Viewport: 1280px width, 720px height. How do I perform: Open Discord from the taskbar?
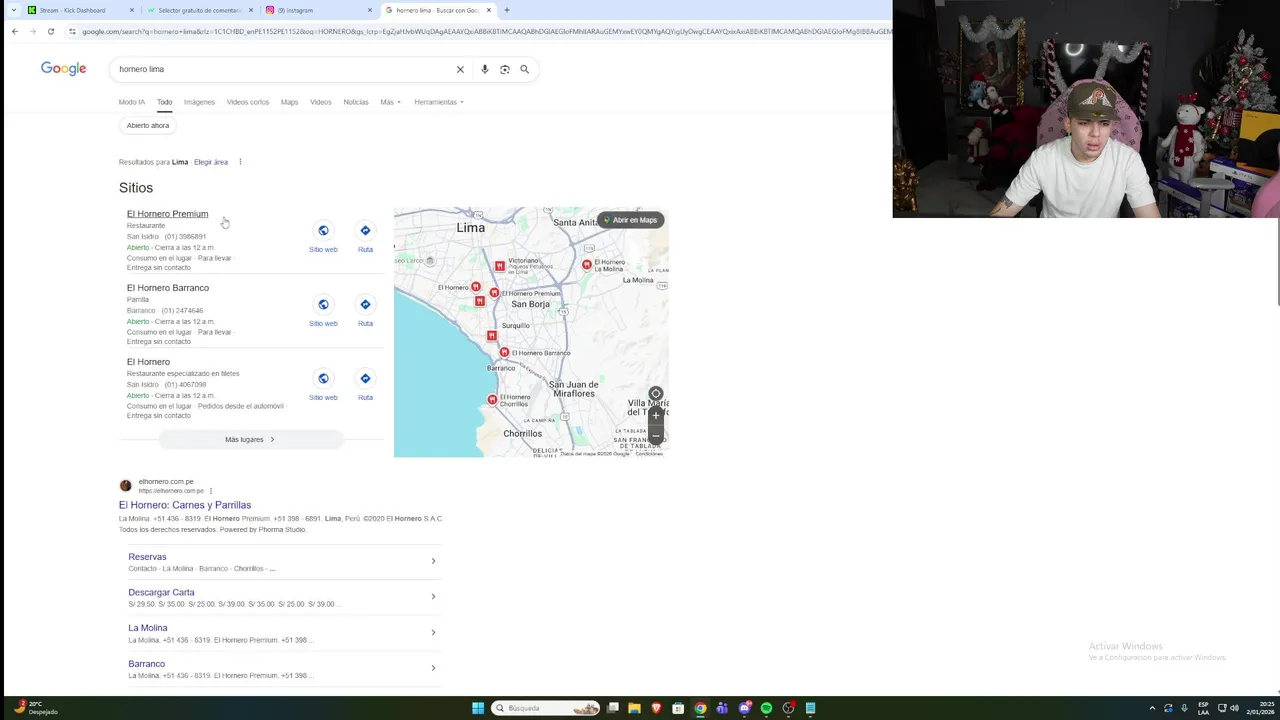point(744,708)
